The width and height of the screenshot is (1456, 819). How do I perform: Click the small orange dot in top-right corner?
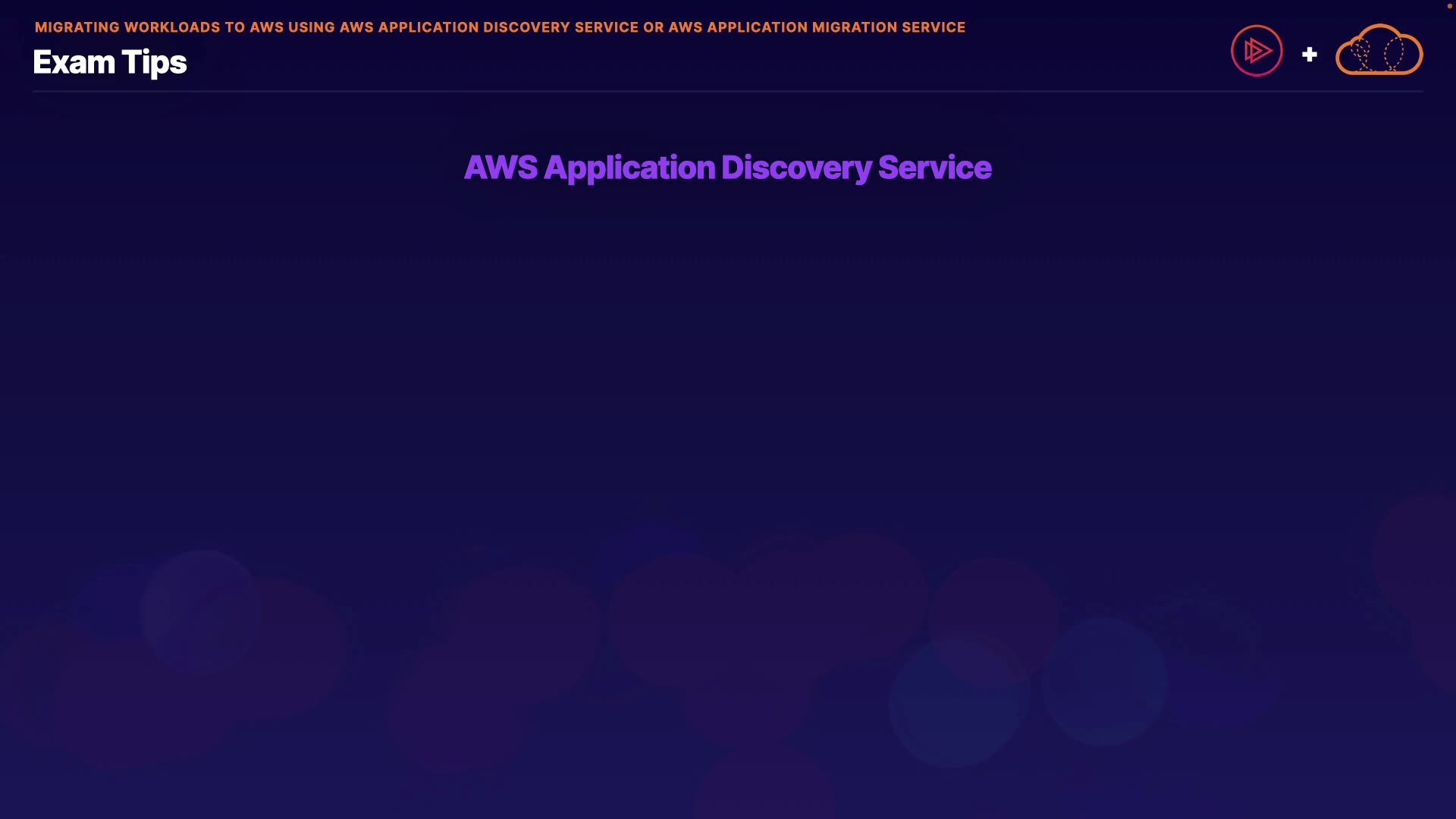tap(1449, 6)
